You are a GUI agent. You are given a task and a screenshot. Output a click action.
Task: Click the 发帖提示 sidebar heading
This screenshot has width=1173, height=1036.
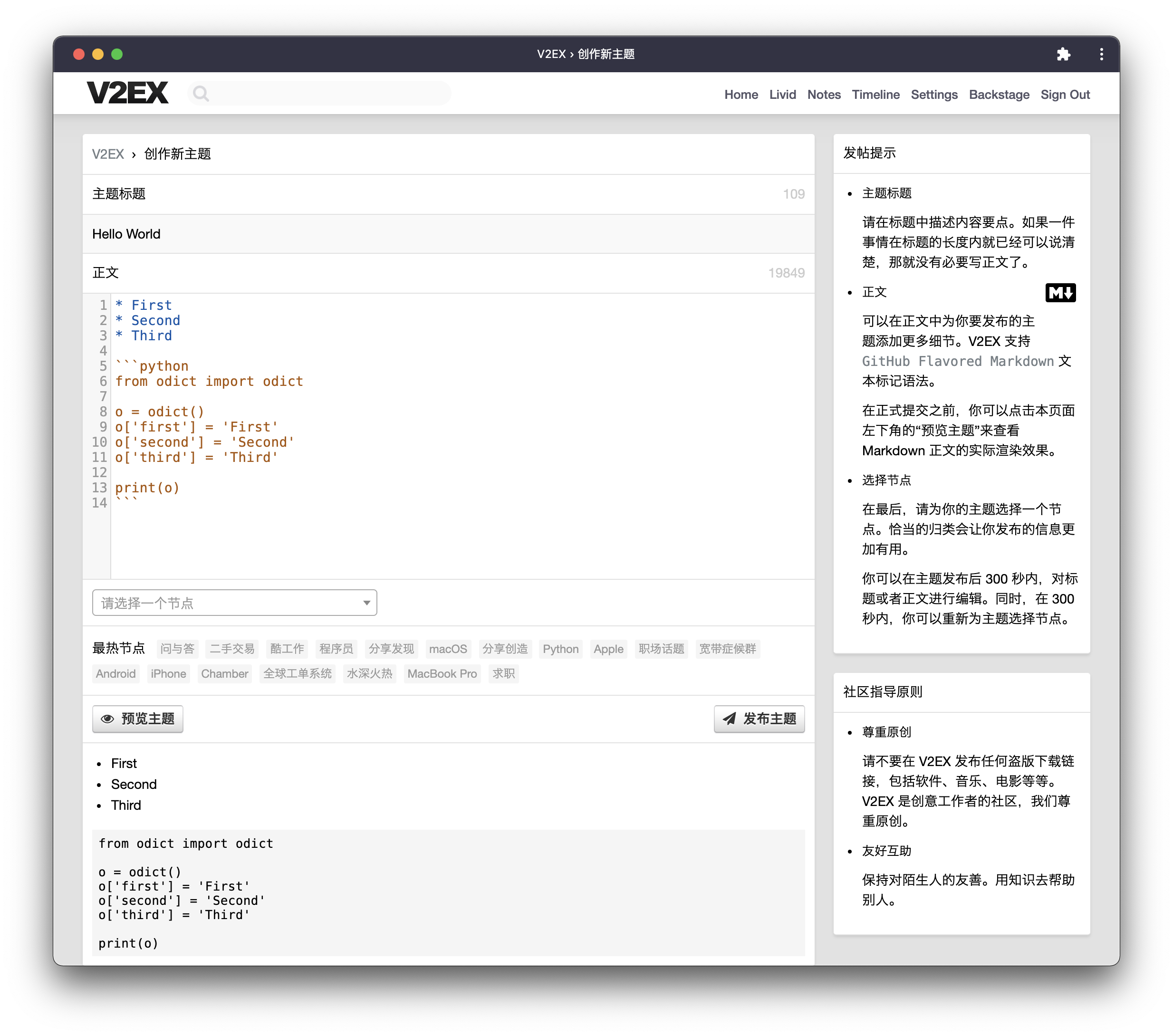869,153
